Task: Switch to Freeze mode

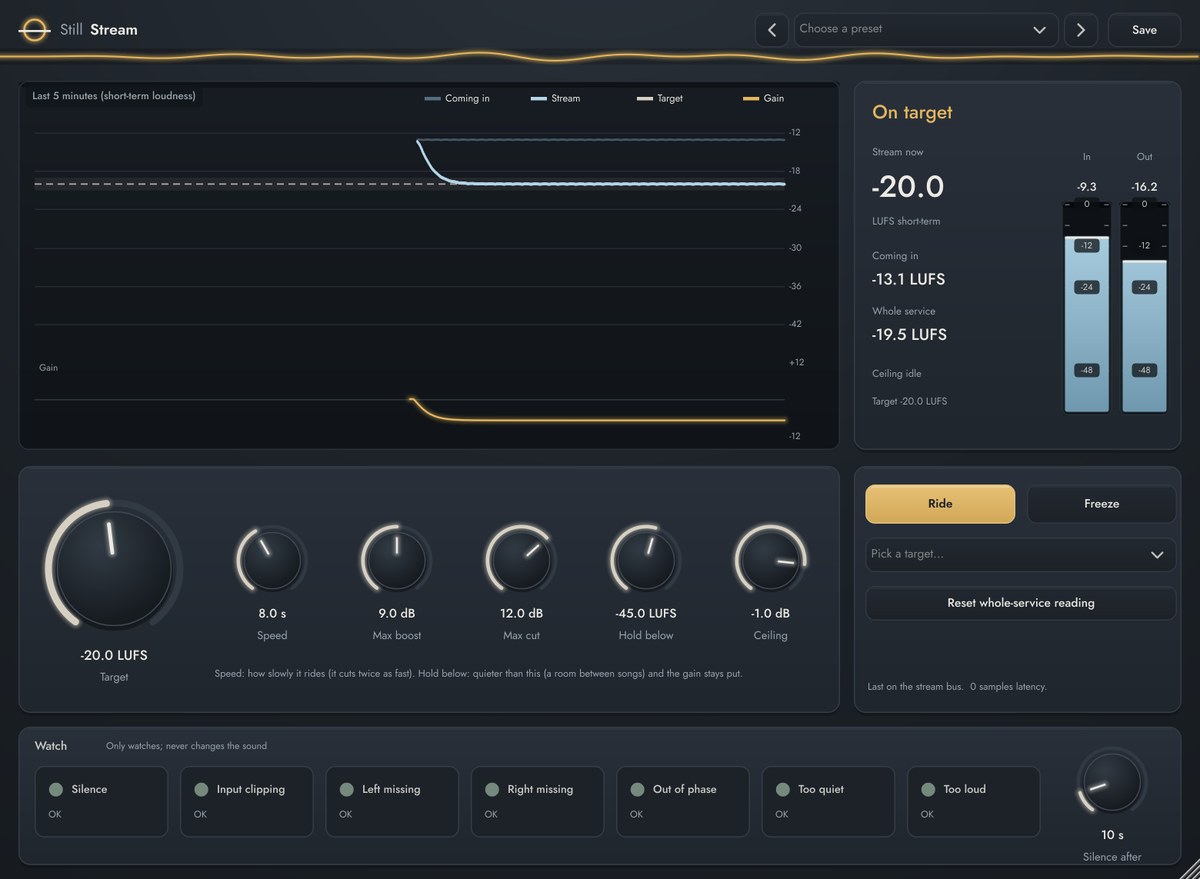Action: (x=1101, y=504)
